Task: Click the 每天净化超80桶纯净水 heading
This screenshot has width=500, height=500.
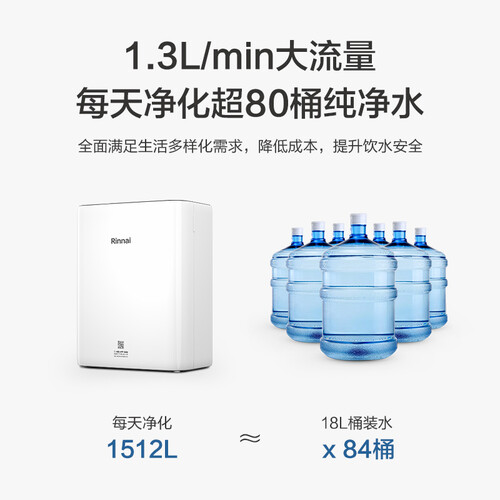Action: [250, 103]
